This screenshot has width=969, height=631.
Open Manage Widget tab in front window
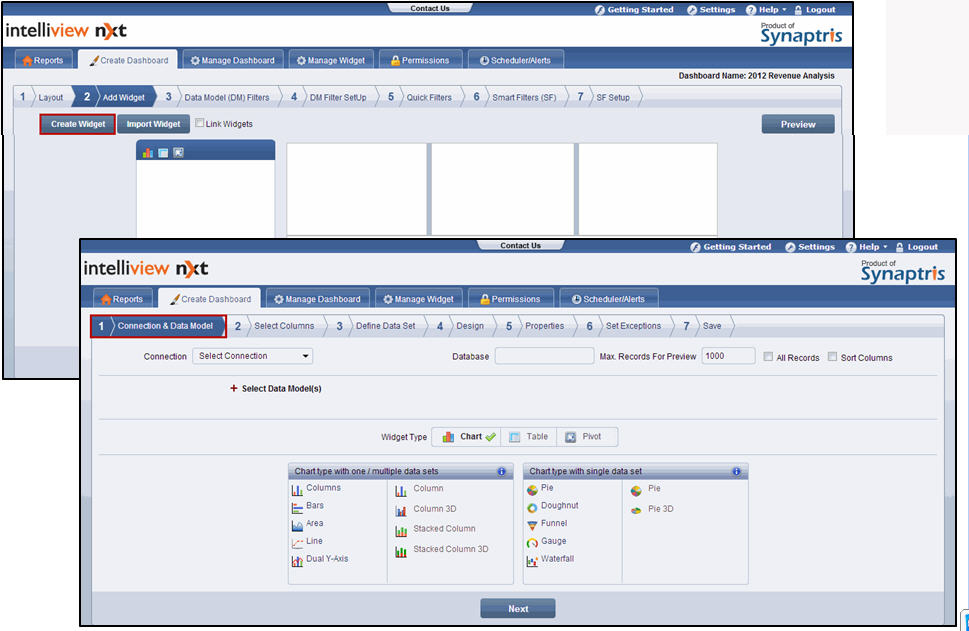(x=419, y=299)
